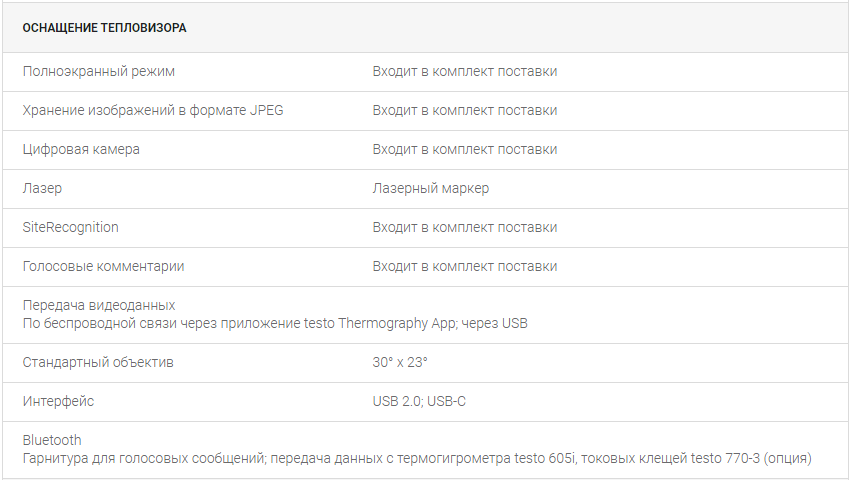Viewport: 851px width, 480px height.
Task: Select the 'Интерфейс' row label
Action: tap(58, 401)
